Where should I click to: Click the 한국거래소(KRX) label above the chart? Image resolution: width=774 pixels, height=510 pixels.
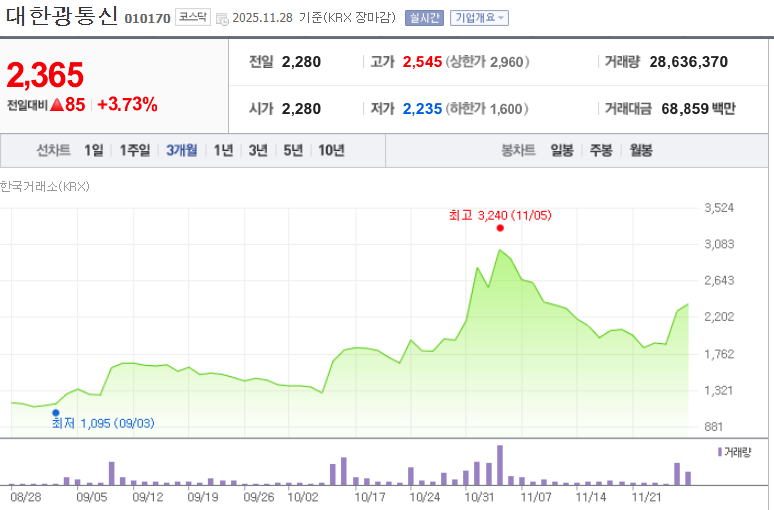(44, 187)
